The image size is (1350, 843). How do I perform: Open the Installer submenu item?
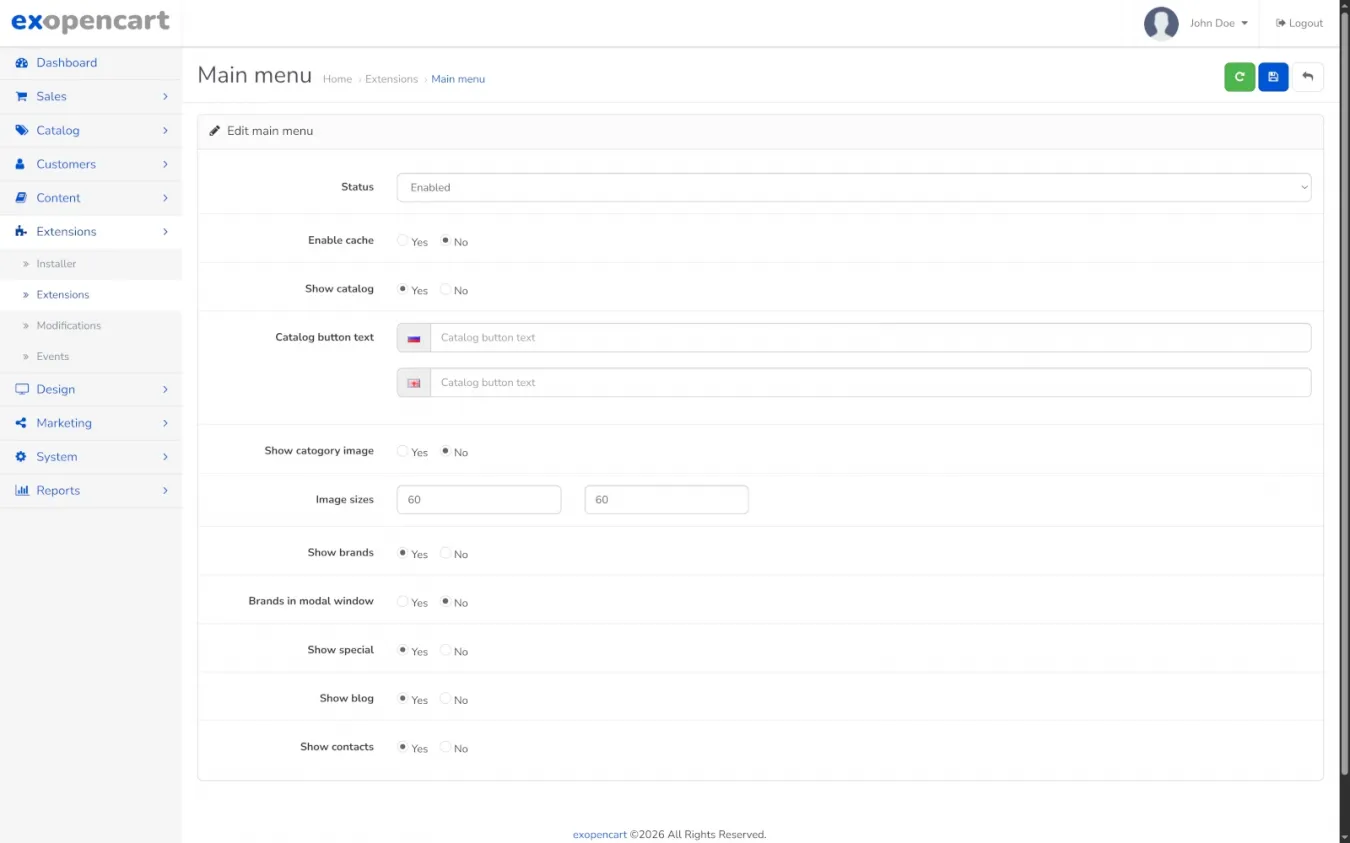click(56, 264)
